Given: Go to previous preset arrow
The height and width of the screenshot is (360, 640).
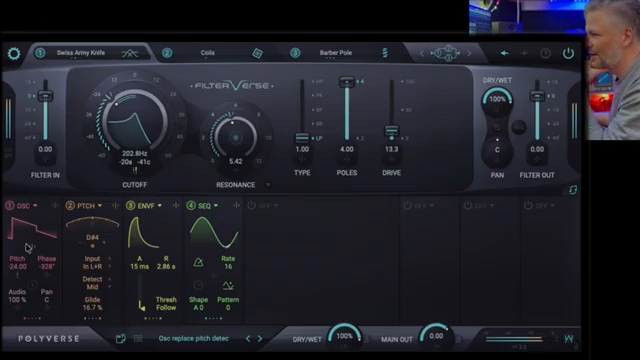Looking at the screenshot, I should (x=248, y=339).
